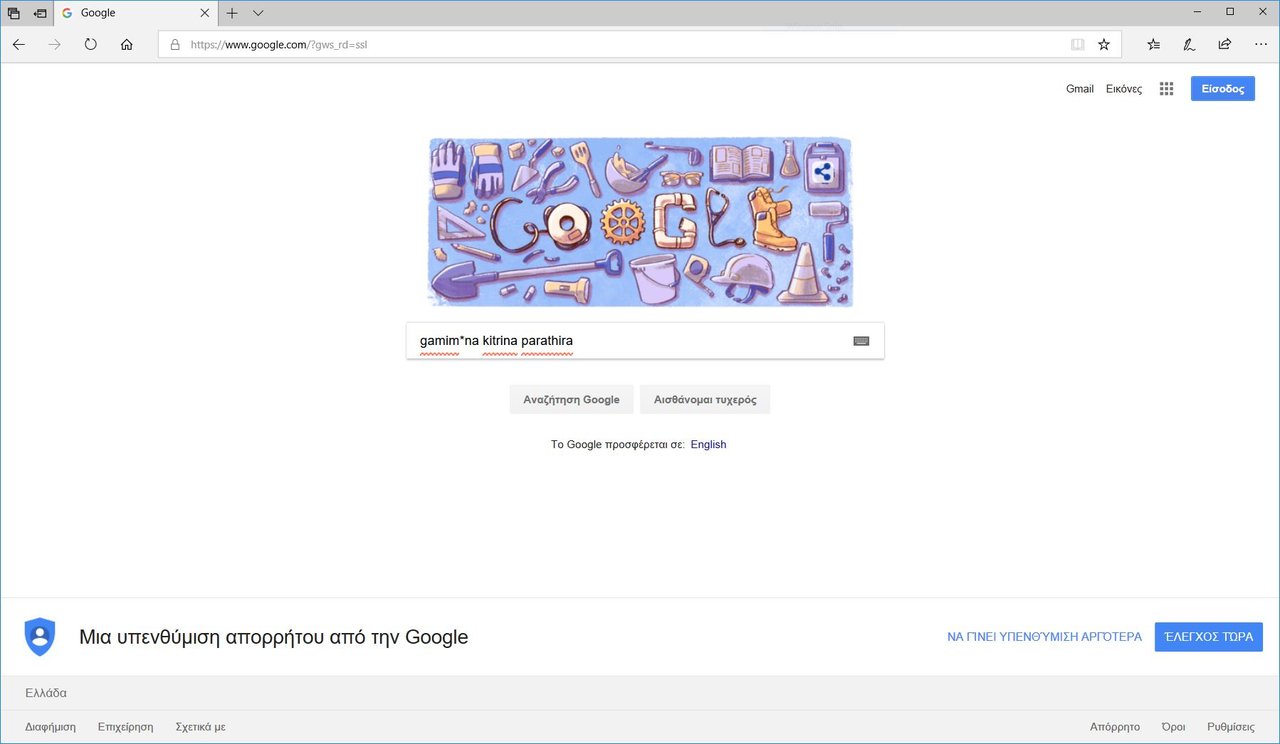Open reading view book icon
This screenshot has height=744, width=1280.
click(x=1077, y=44)
